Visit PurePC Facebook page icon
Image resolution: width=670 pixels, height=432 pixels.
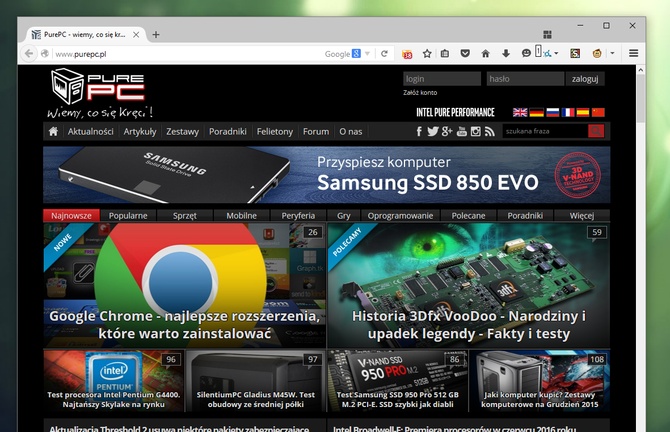click(419, 131)
